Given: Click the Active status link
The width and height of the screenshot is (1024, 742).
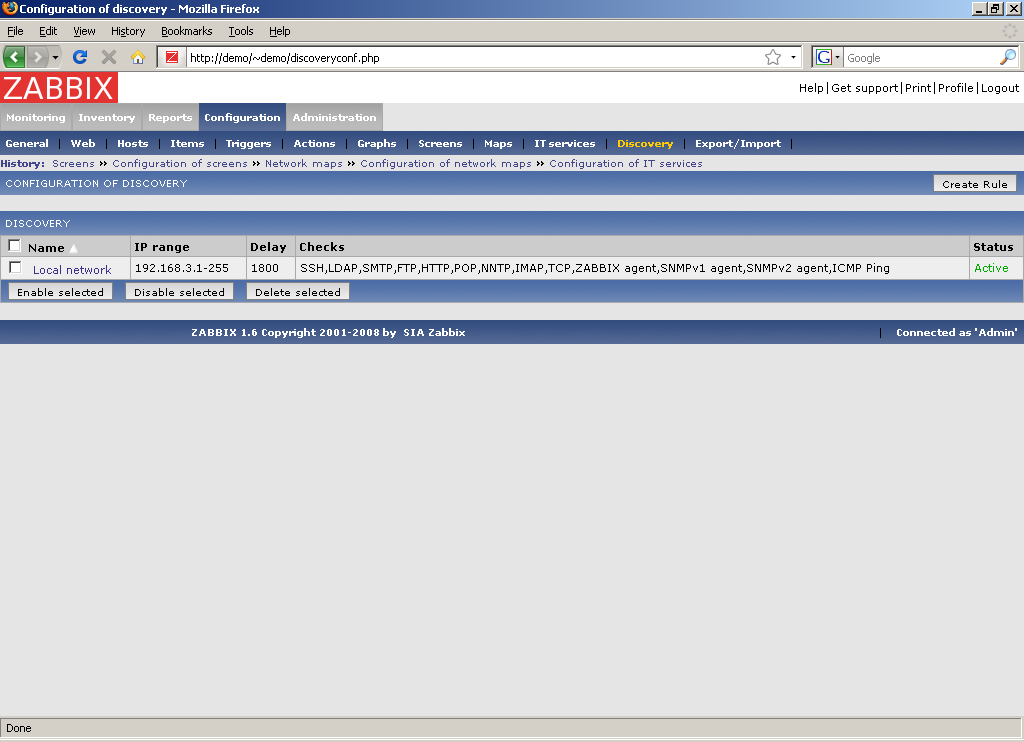Looking at the screenshot, I should coord(991,268).
